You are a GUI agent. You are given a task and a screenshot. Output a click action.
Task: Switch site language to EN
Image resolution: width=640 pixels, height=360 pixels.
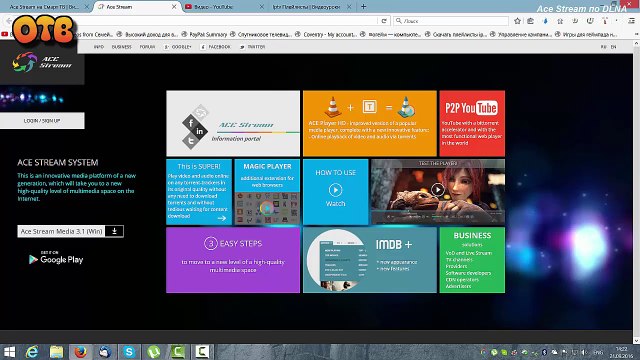click(613, 47)
